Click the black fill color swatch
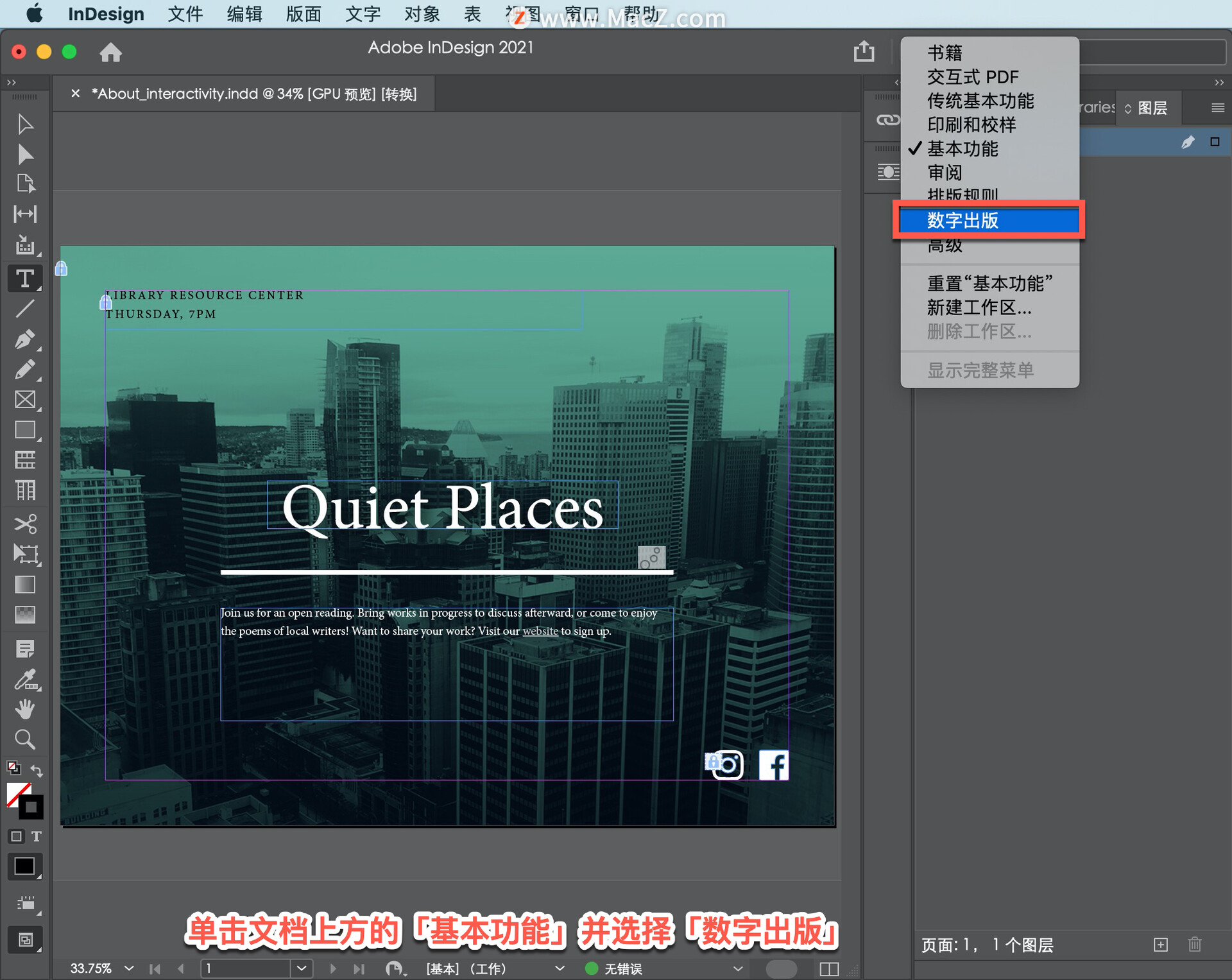Screen dimensions: 1232x980 (x=24, y=866)
